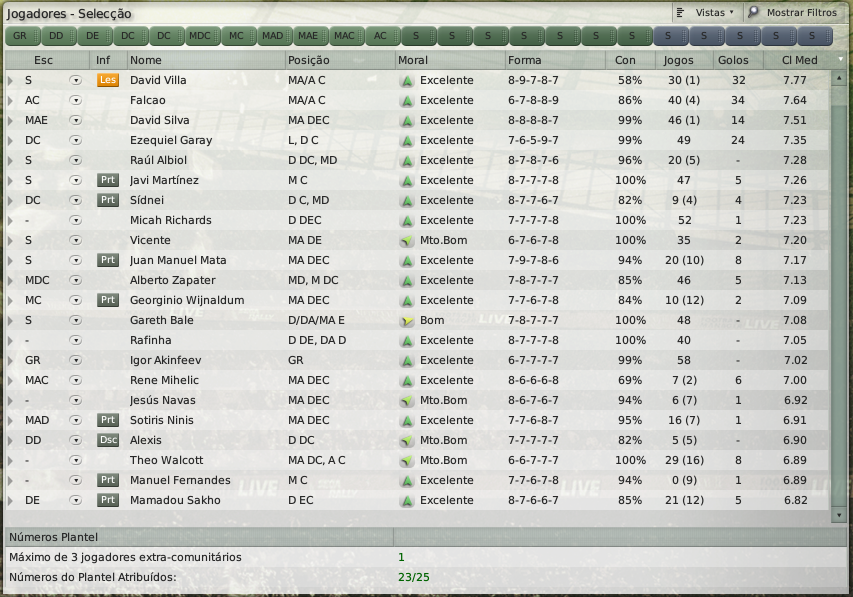Viewport: 853px width, 597px height.
Task: Open player Rafinha's name link
Action: click(x=151, y=340)
